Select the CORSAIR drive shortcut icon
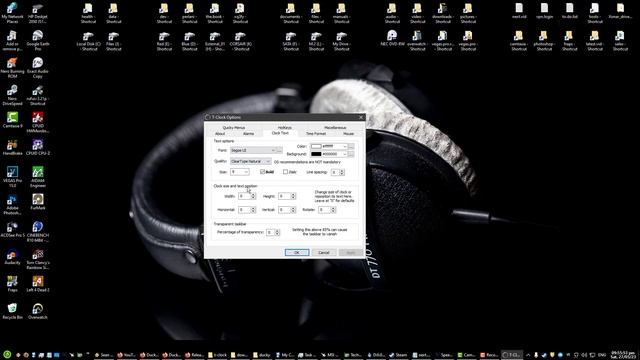 point(240,41)
